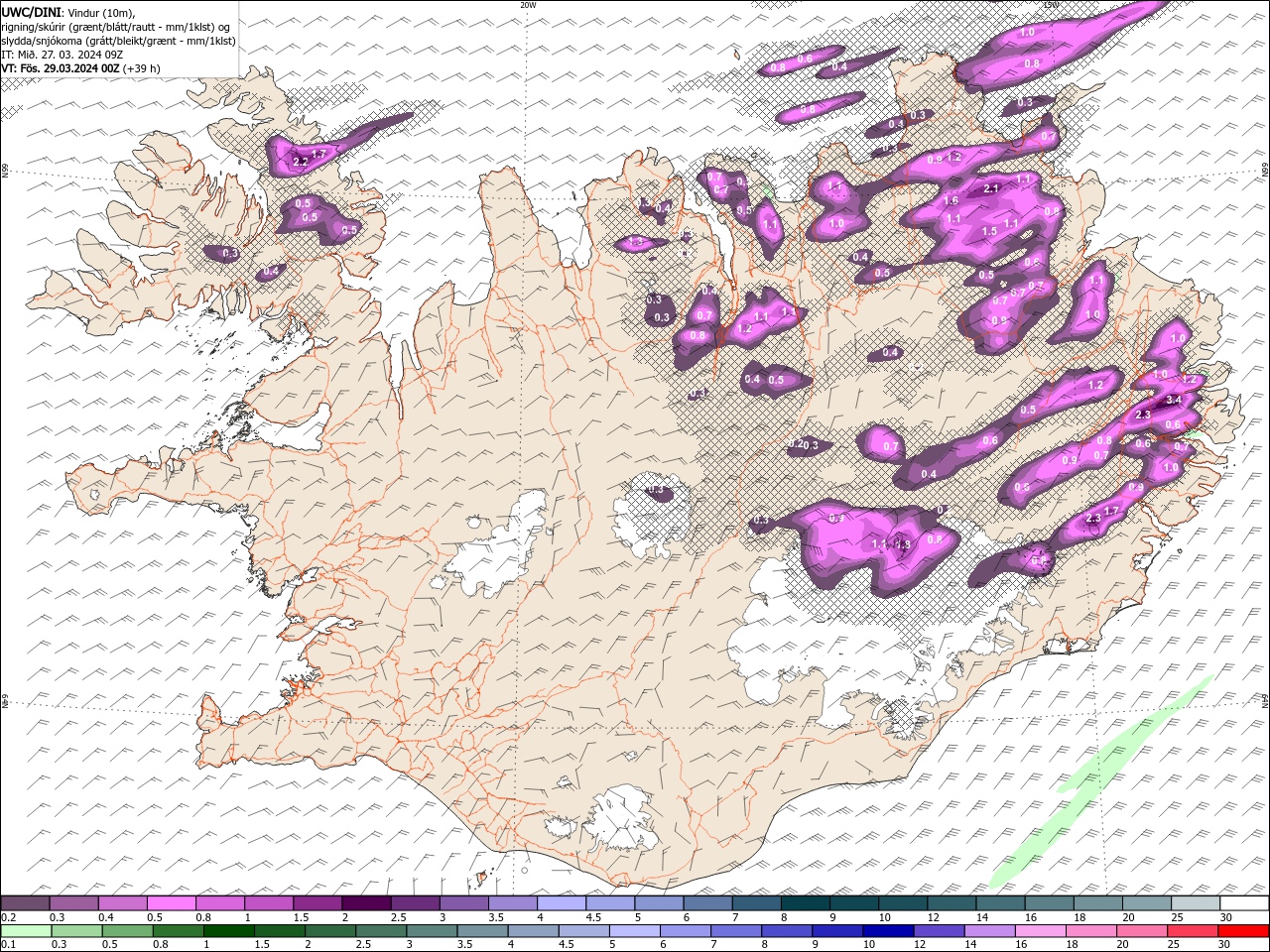This screenshot has height=952, width=1270.
Task: Click the 'slydda/snjókoma (grátt/bleikt/grænt' description line
Action: click(118, 41)
